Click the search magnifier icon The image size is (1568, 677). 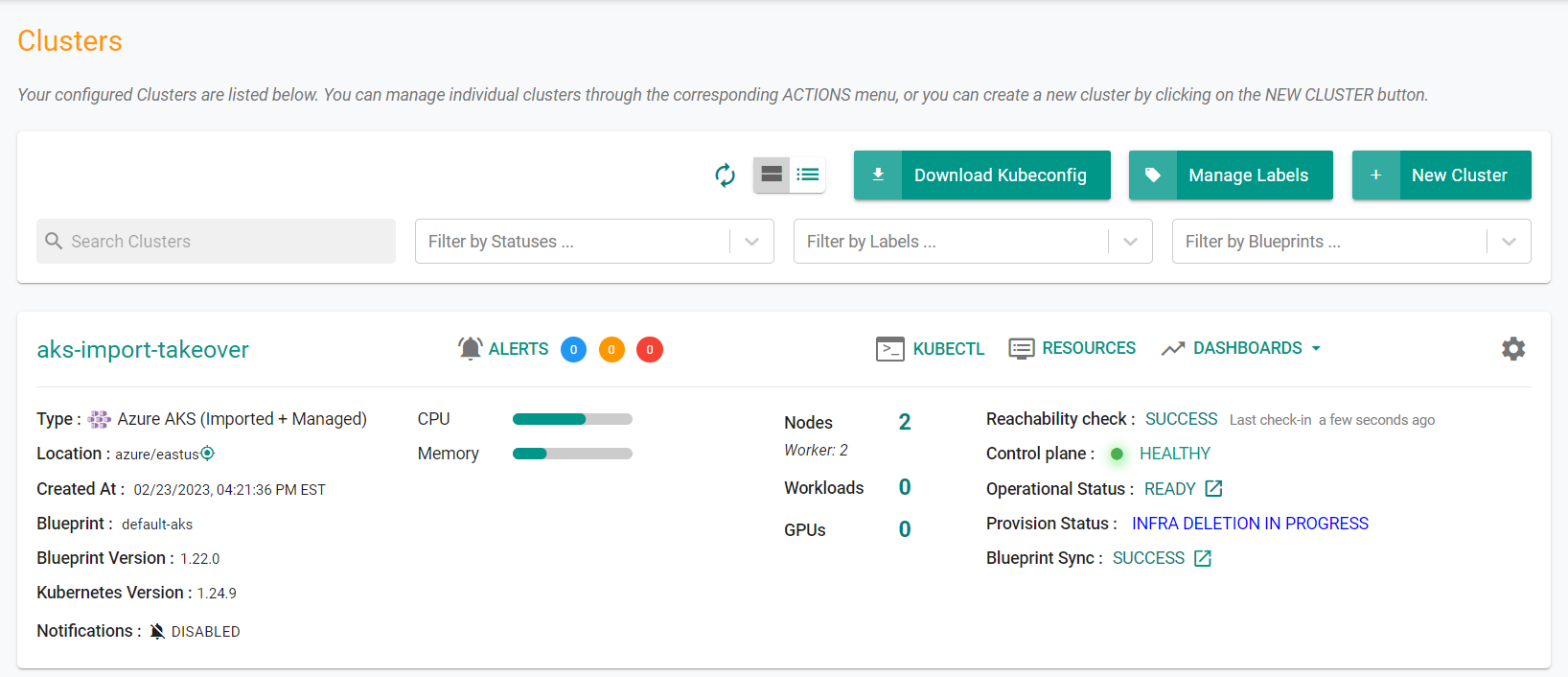(54, 241)
